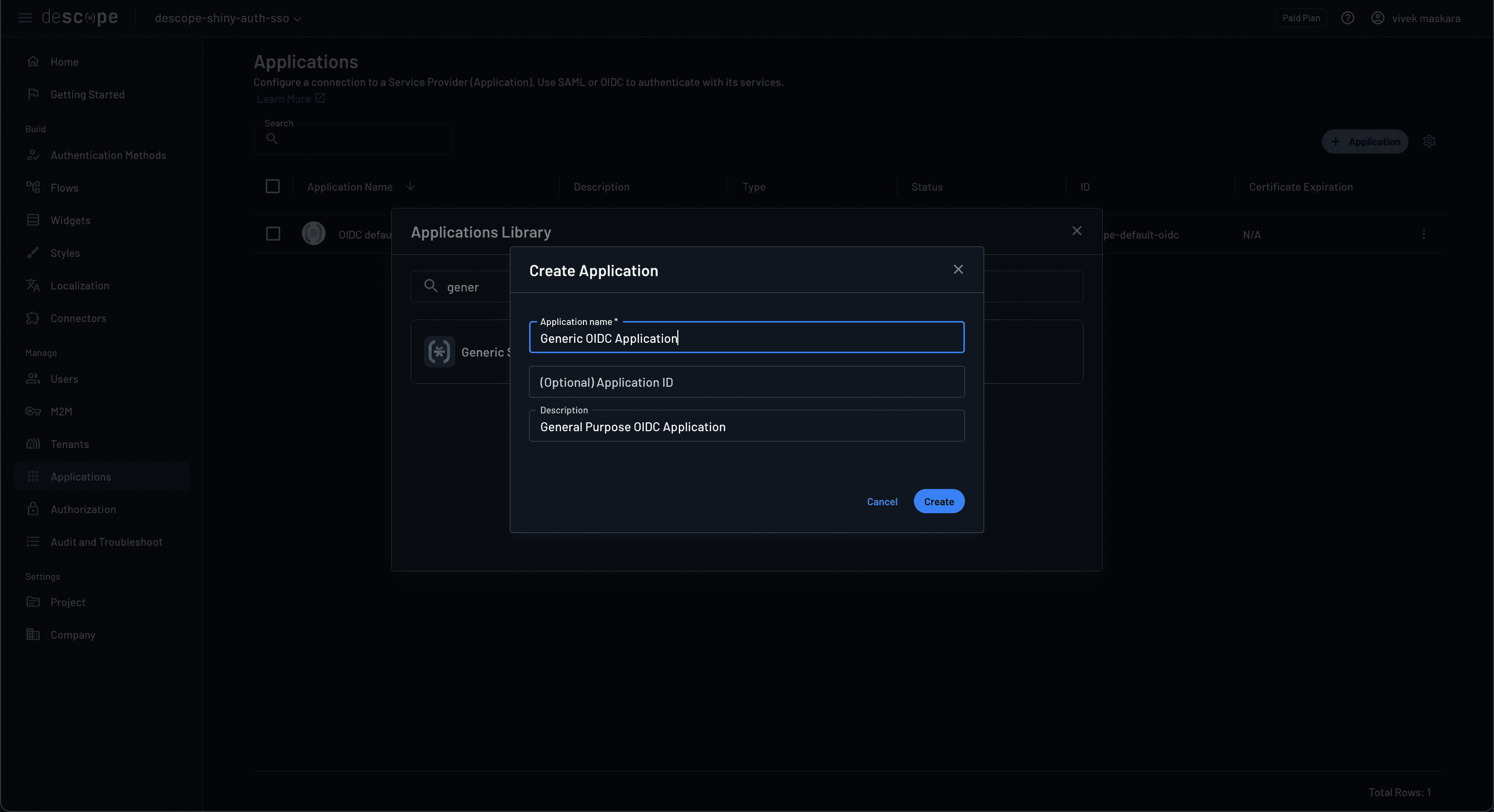Open the Users page under Manage
The height and width of the screenshot is (812, 1494).
tap(64, 379)
